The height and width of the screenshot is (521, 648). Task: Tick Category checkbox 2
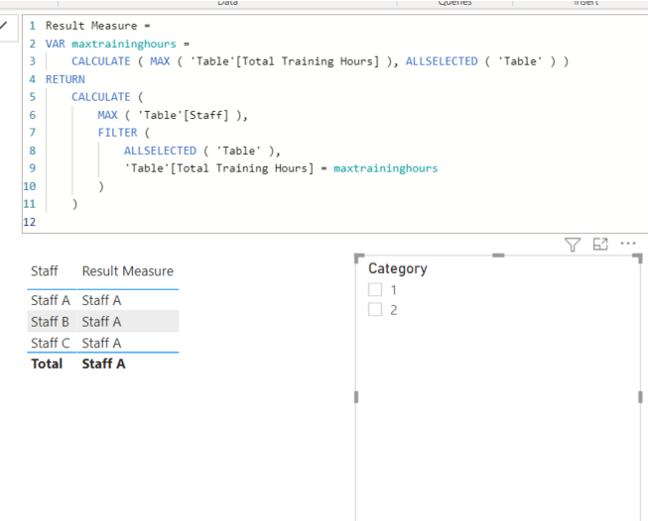tap(375, 309)
